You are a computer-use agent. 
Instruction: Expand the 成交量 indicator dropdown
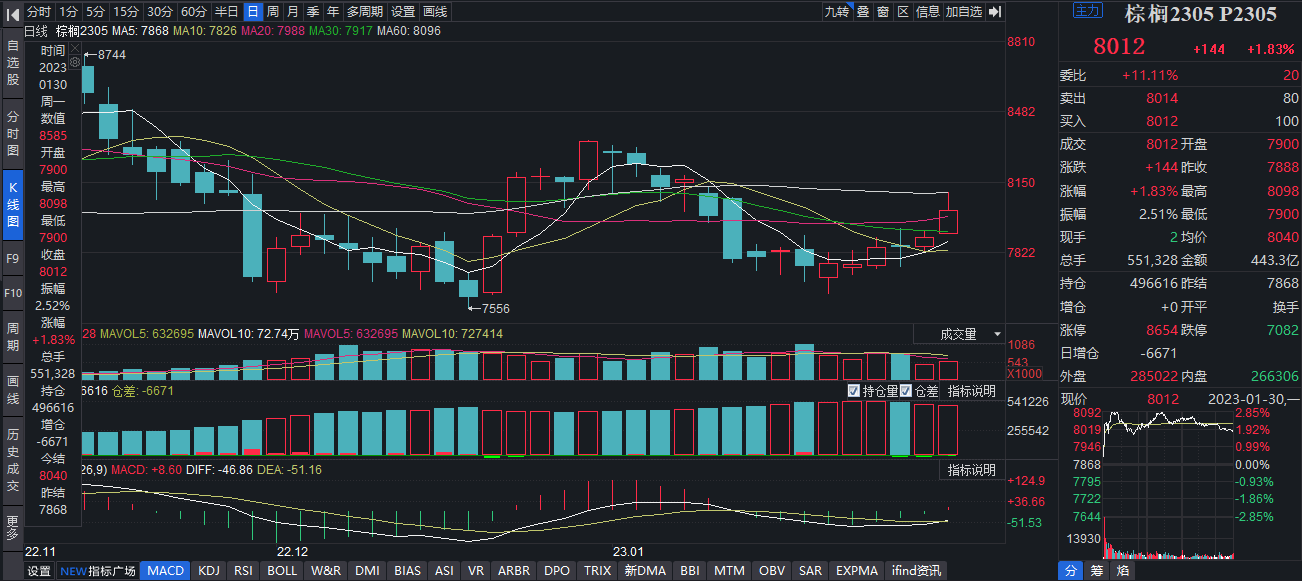pos(971,334)
